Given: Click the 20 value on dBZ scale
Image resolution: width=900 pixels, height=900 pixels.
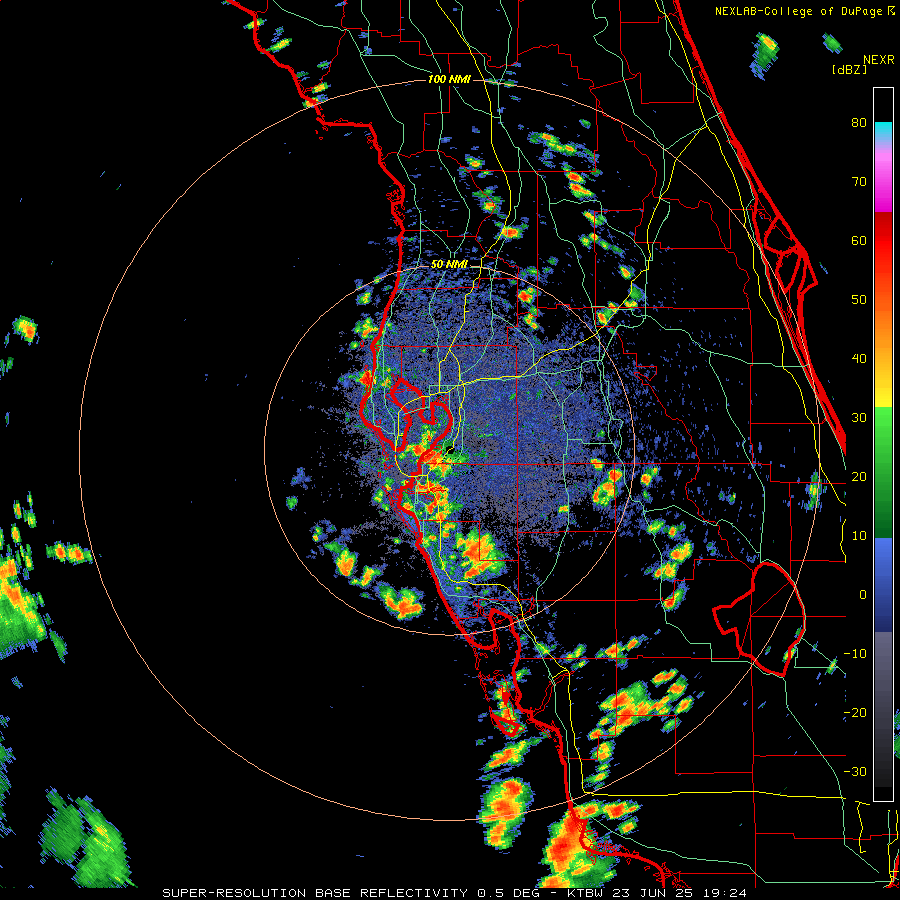Looking at the screenshot, I should click(859, 477).
